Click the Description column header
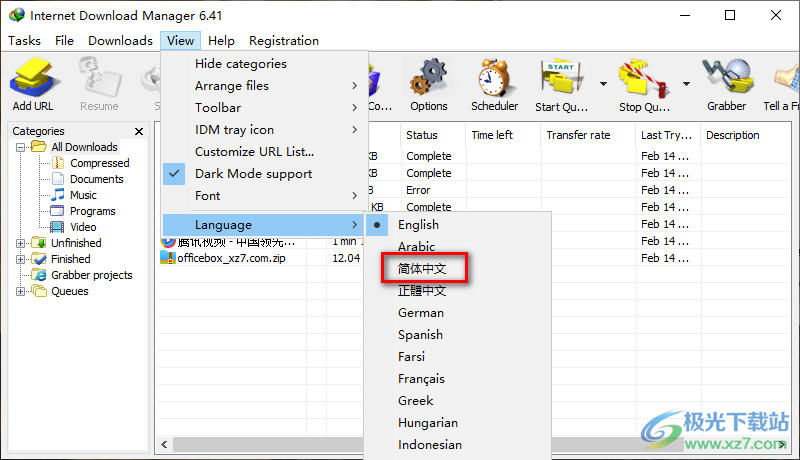This screenshot has width=800, height=460. [x=746, y=135]
